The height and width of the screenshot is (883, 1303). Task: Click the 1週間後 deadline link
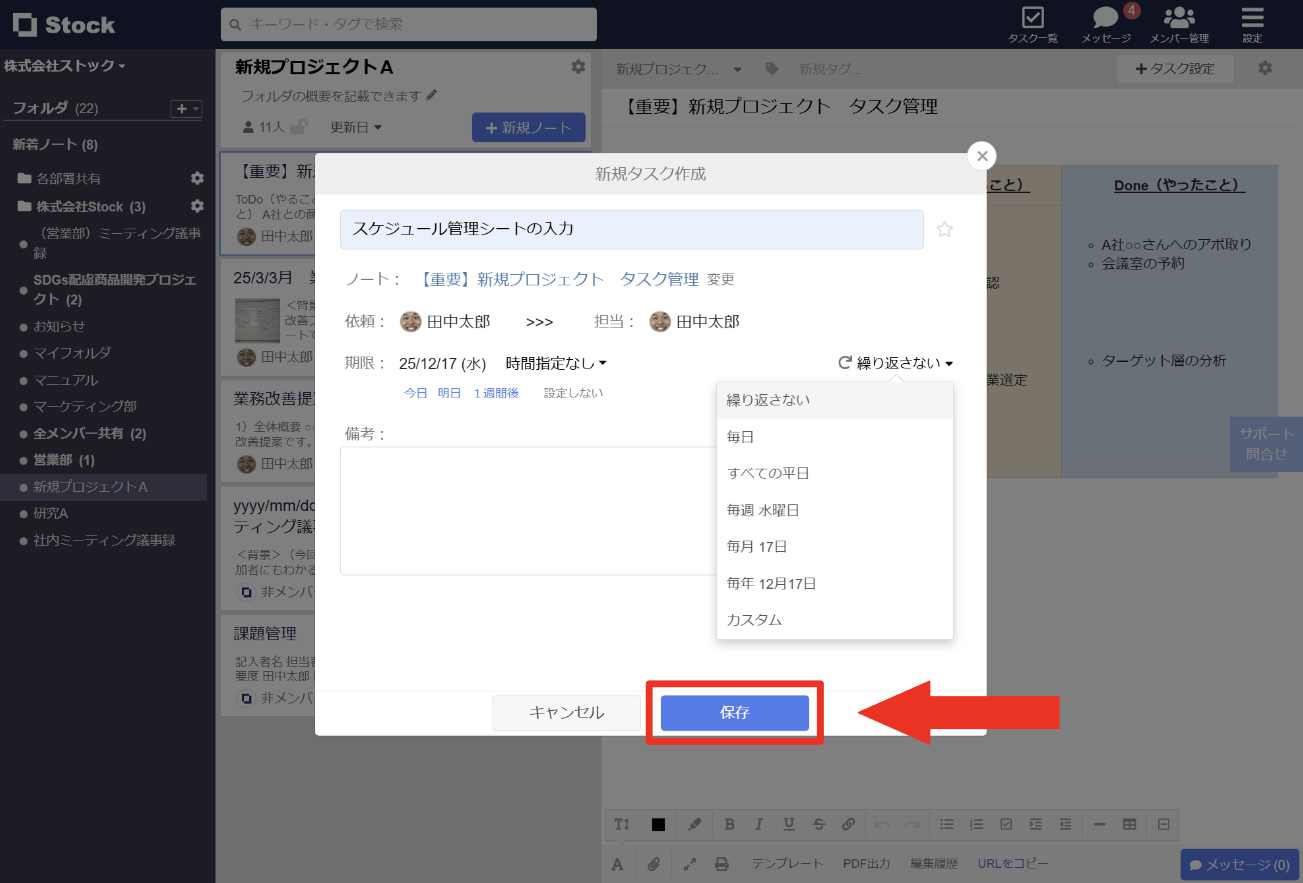(496, 392)
